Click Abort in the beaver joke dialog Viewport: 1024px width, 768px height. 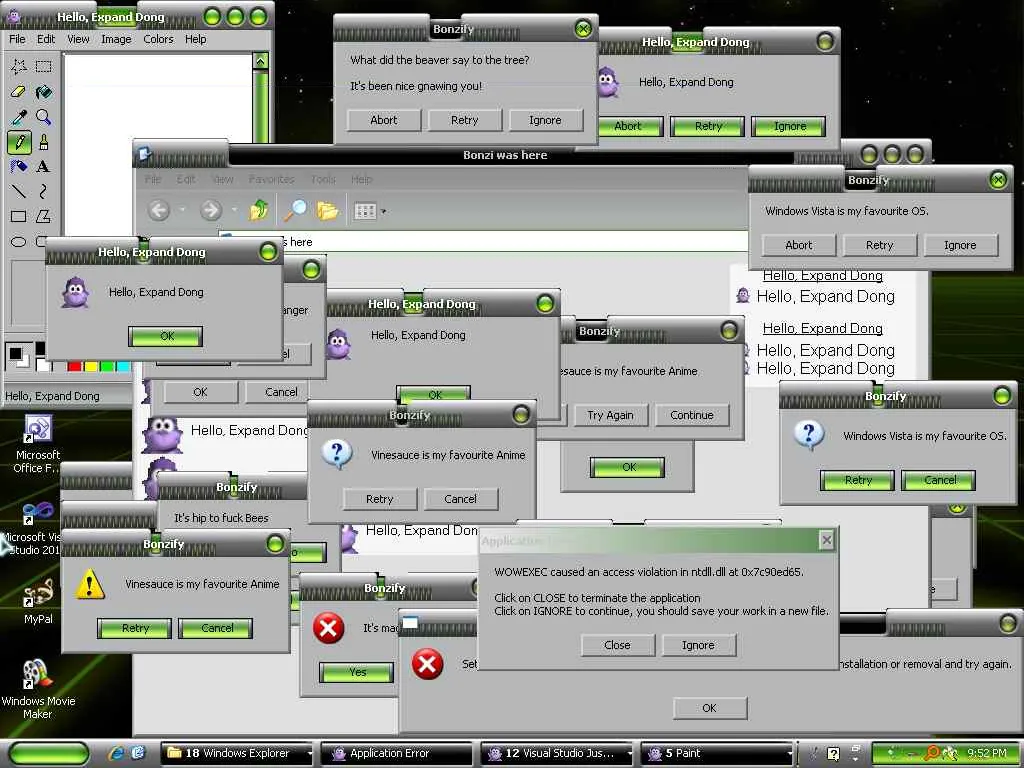[x=383, y=120]
